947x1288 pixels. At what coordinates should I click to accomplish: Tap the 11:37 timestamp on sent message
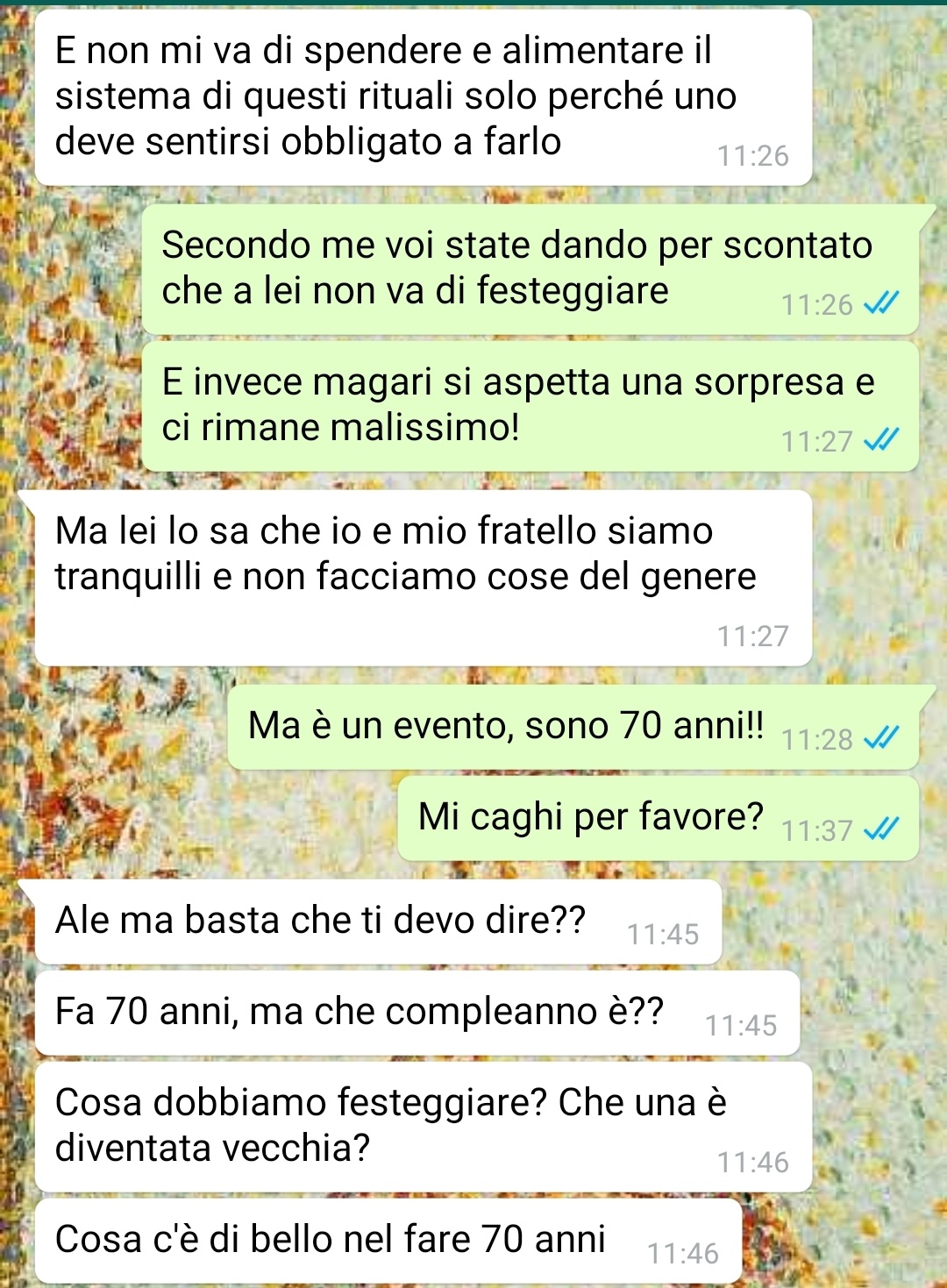click(816, 830)
